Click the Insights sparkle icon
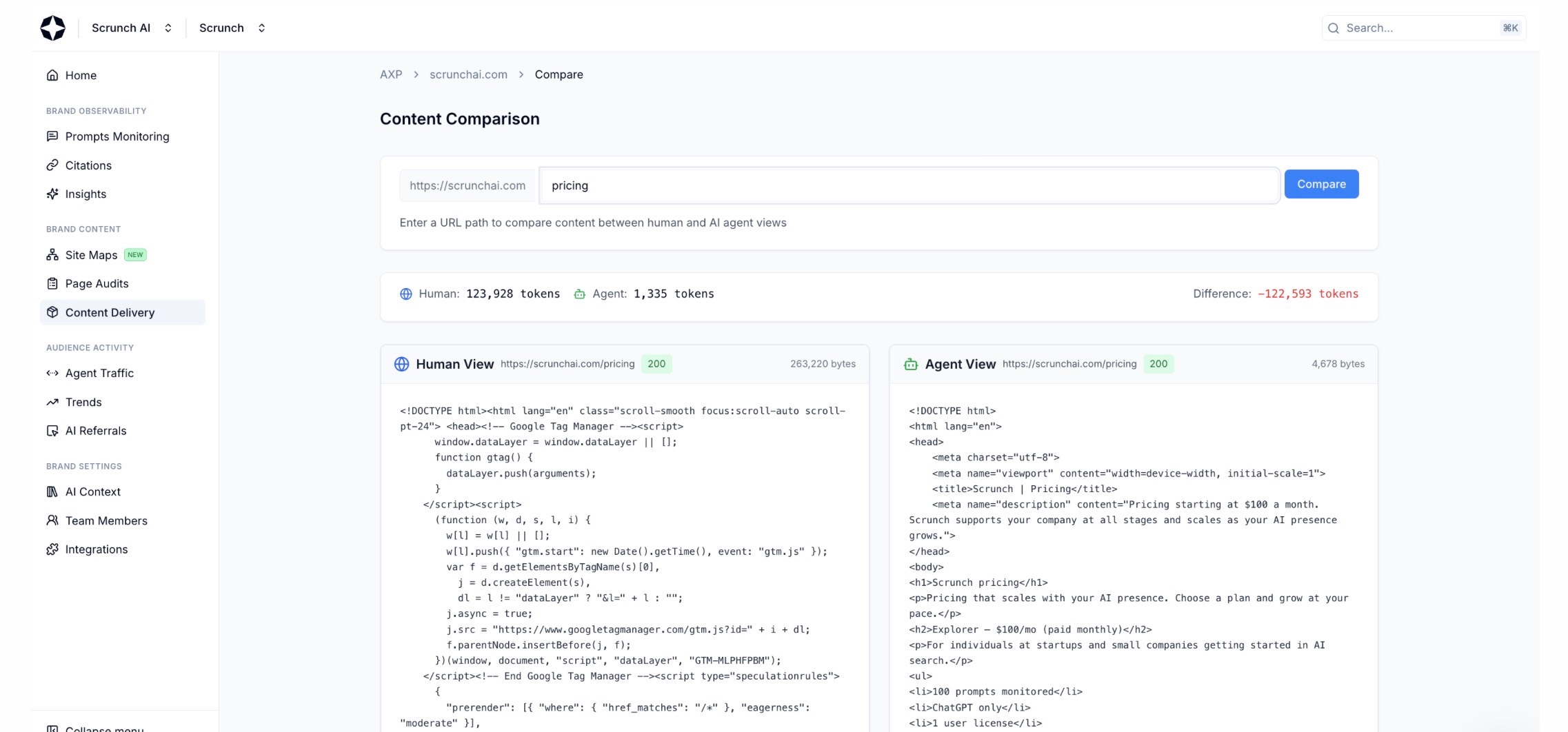1568x732 pixels. tap(52, 194)
